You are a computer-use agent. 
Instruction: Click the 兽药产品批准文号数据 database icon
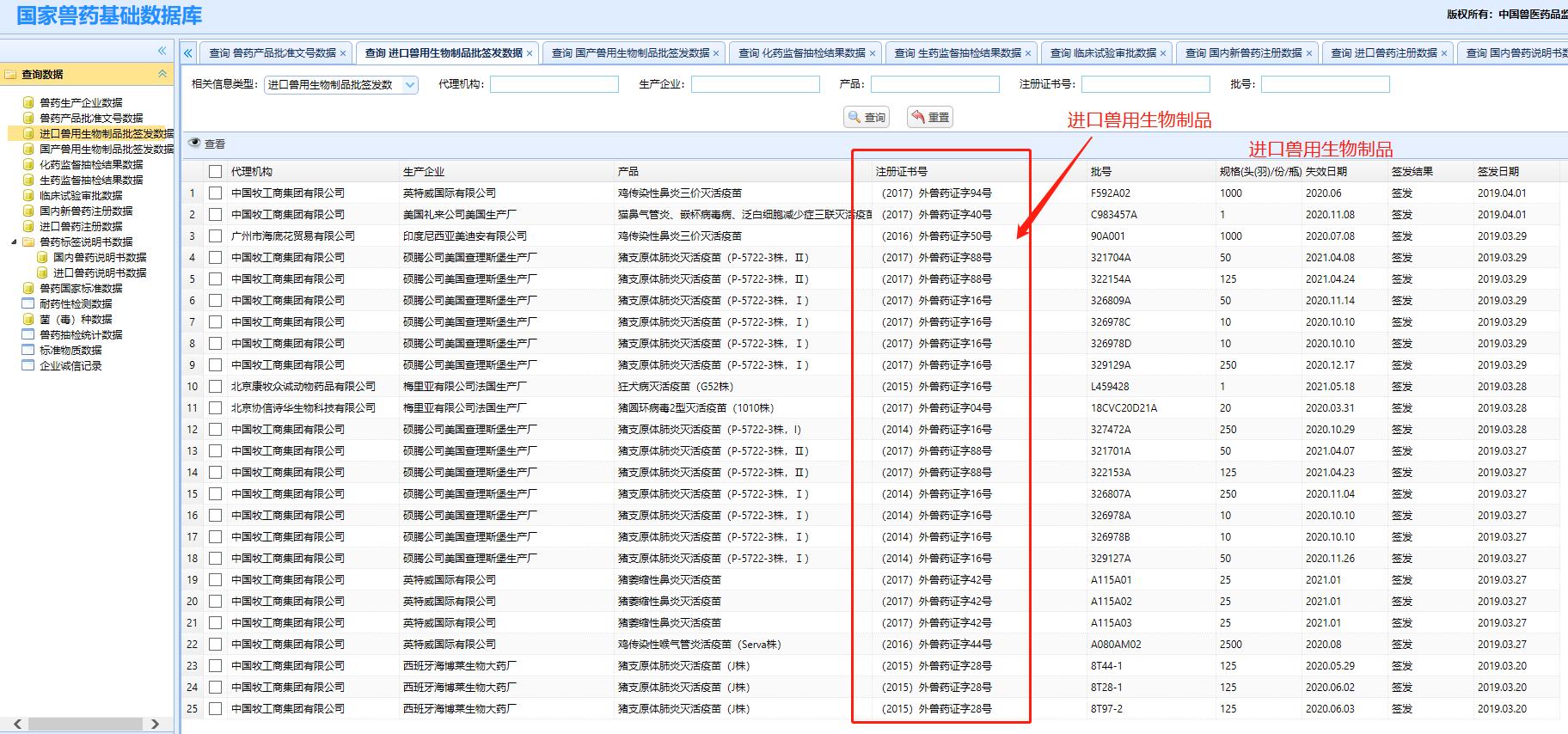click(28, 118)
